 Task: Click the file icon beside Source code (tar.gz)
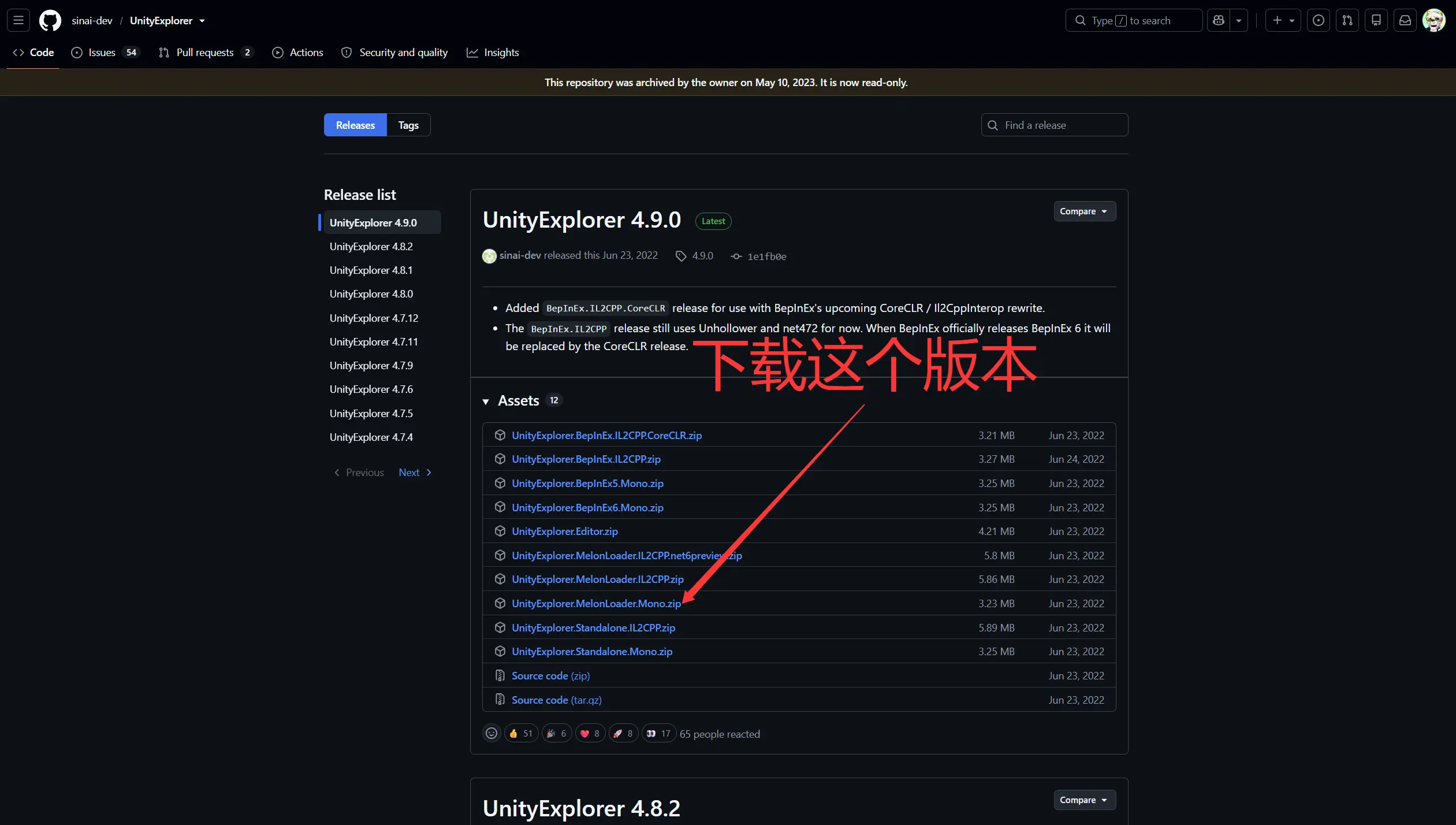(500, 700)
